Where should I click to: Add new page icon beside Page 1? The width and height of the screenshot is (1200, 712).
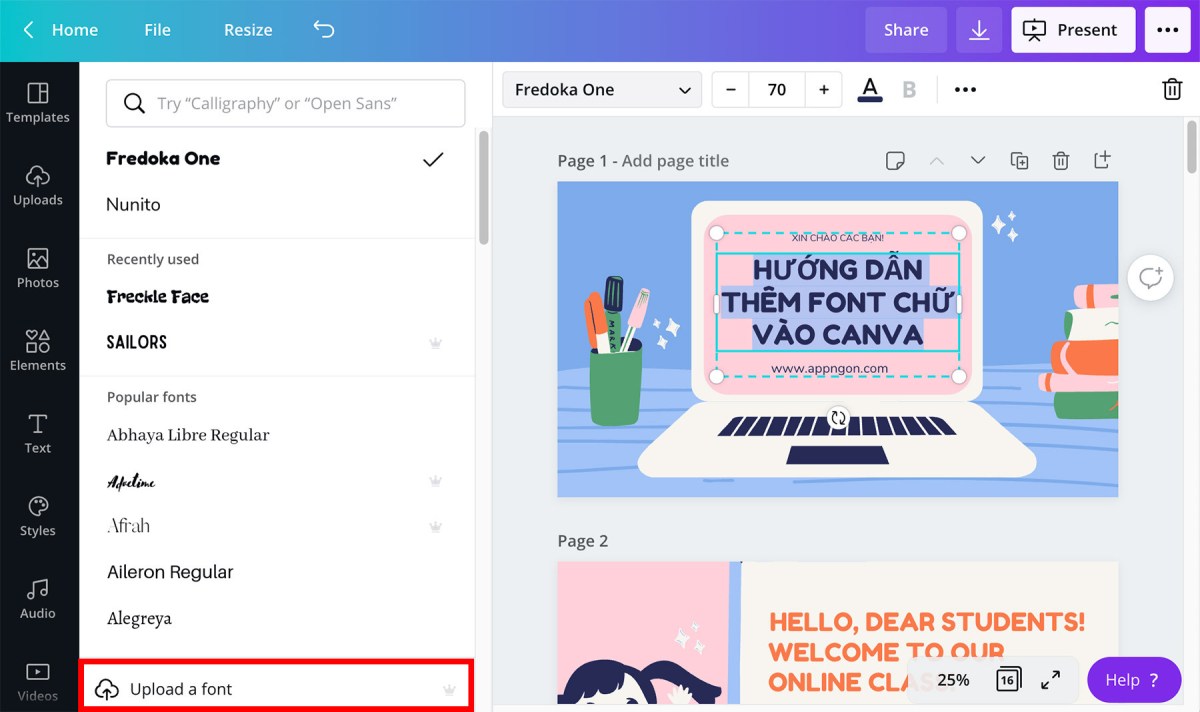tap(1101, 160)
